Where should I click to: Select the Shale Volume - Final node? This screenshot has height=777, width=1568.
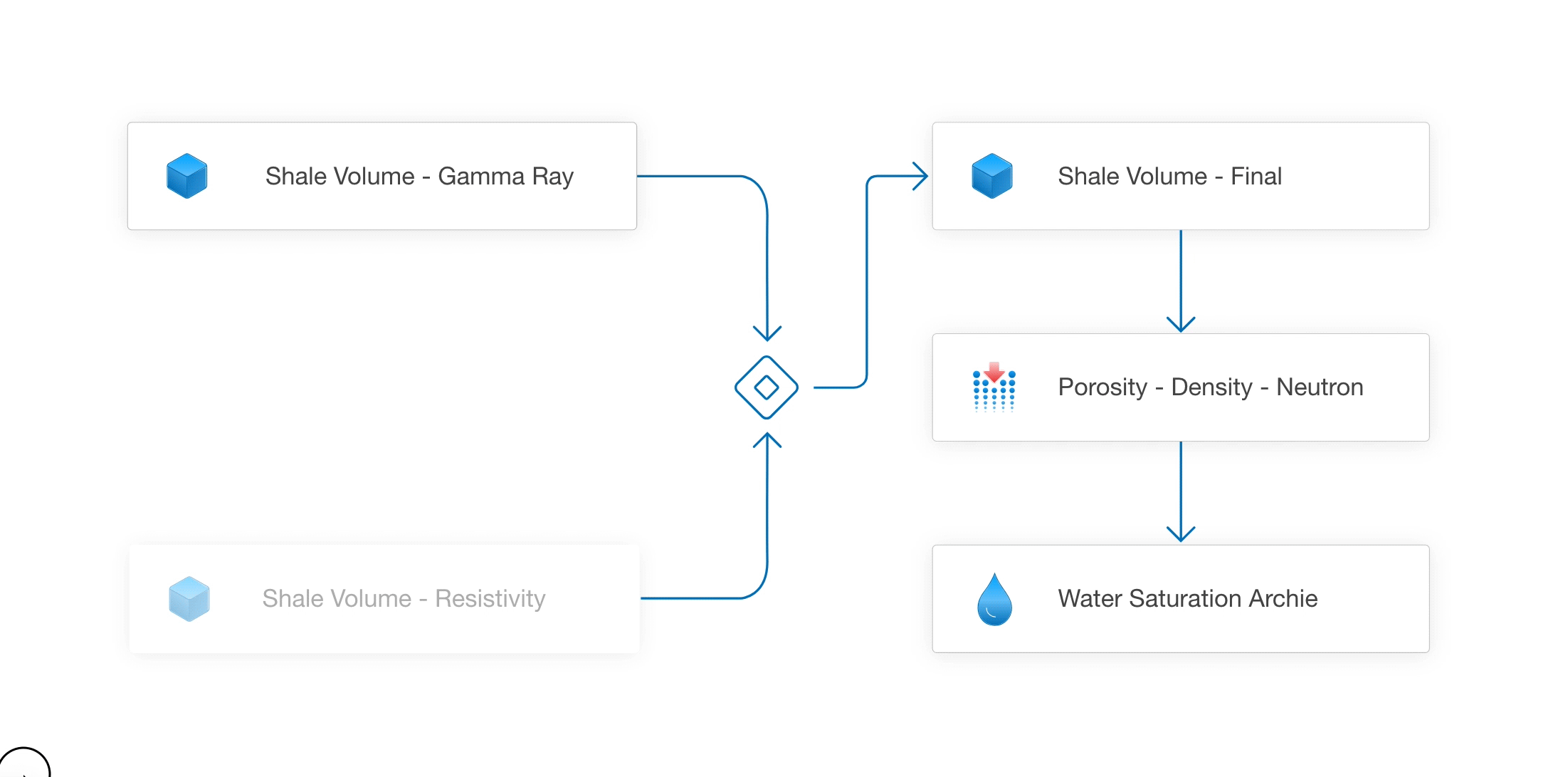point(1181,176)
